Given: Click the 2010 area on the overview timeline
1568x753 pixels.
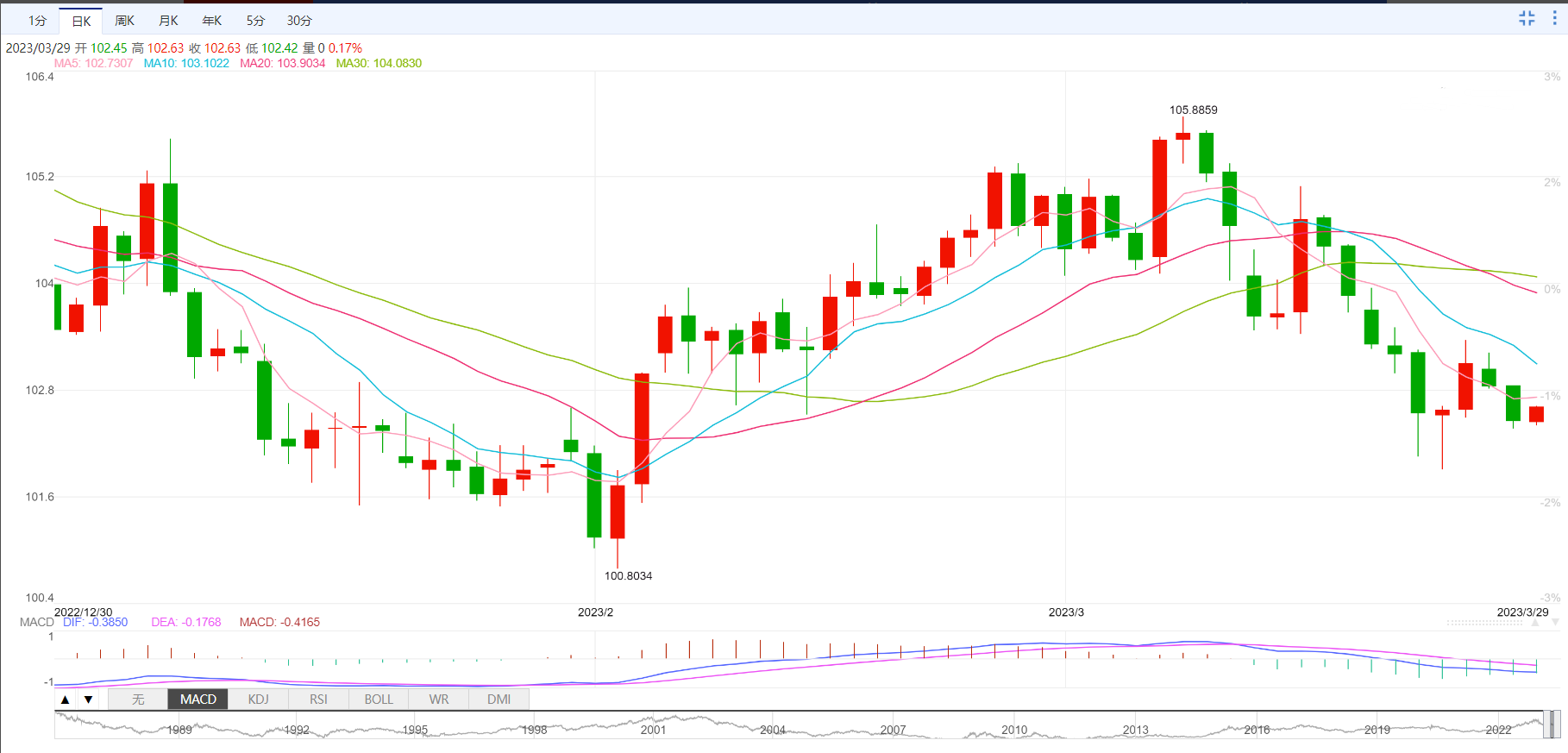Looking at the screenshot, I should pyautogui.click(x=1014, y=730).
